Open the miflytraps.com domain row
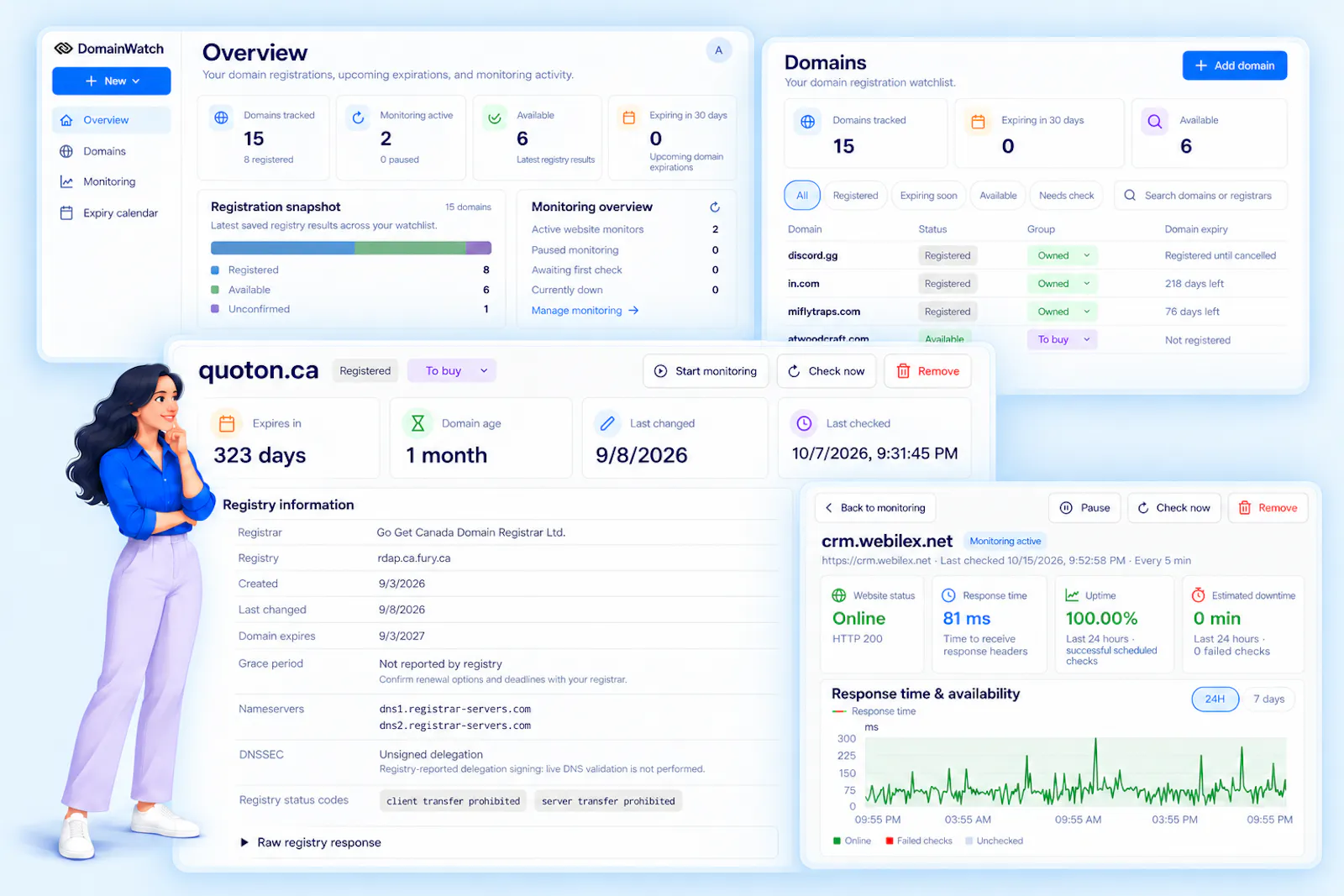The height and width of the screenshot is (896, 1344). tap(1036, 312)
